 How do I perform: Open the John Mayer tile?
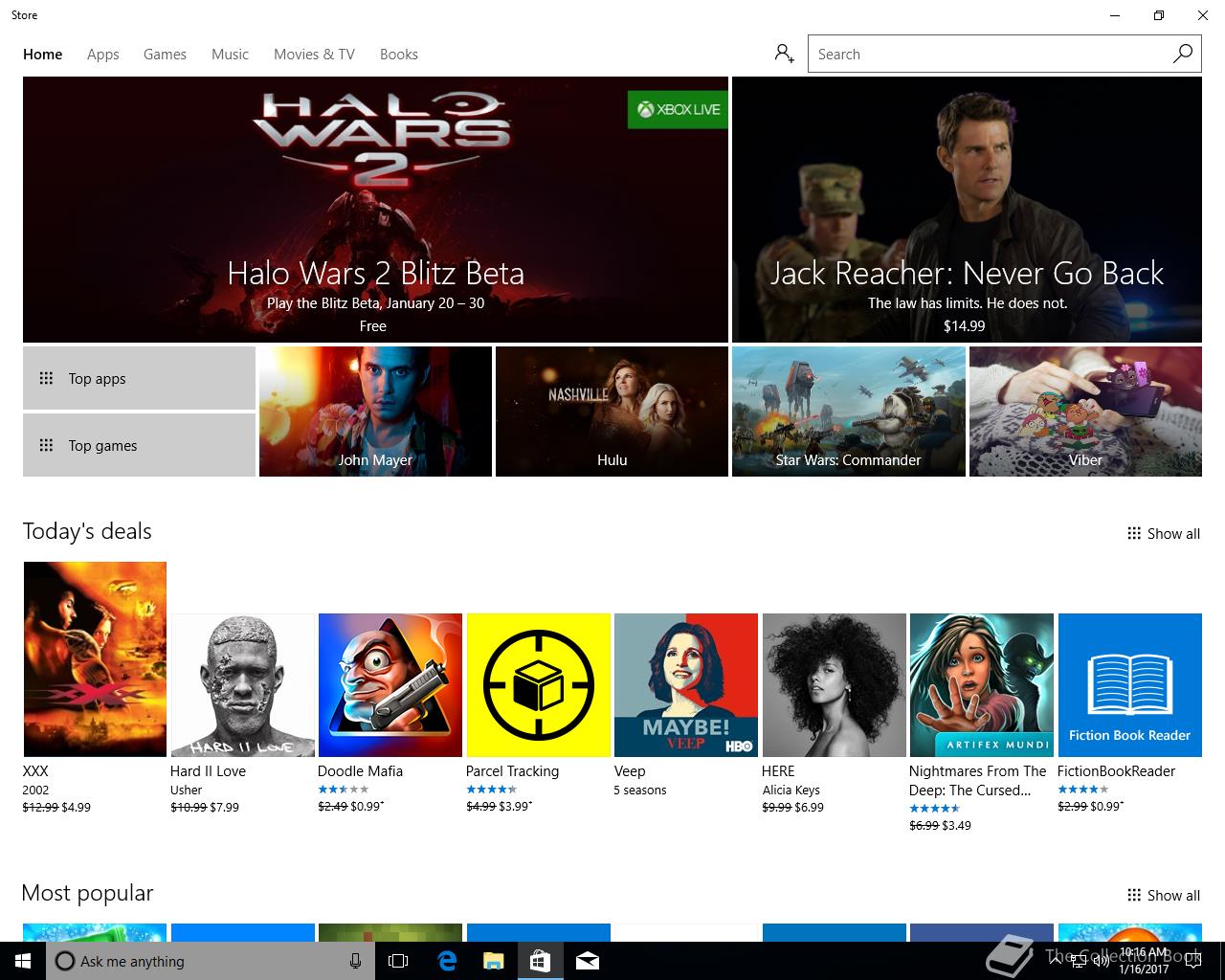coord(375,412)
